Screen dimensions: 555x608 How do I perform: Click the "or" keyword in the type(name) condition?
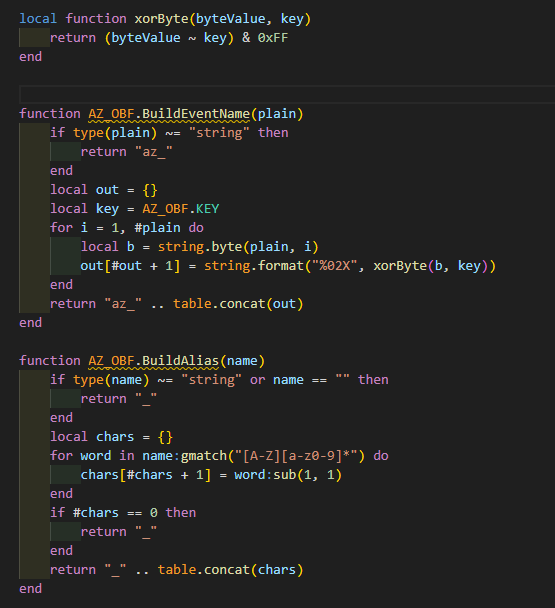[x=258, y=380]
